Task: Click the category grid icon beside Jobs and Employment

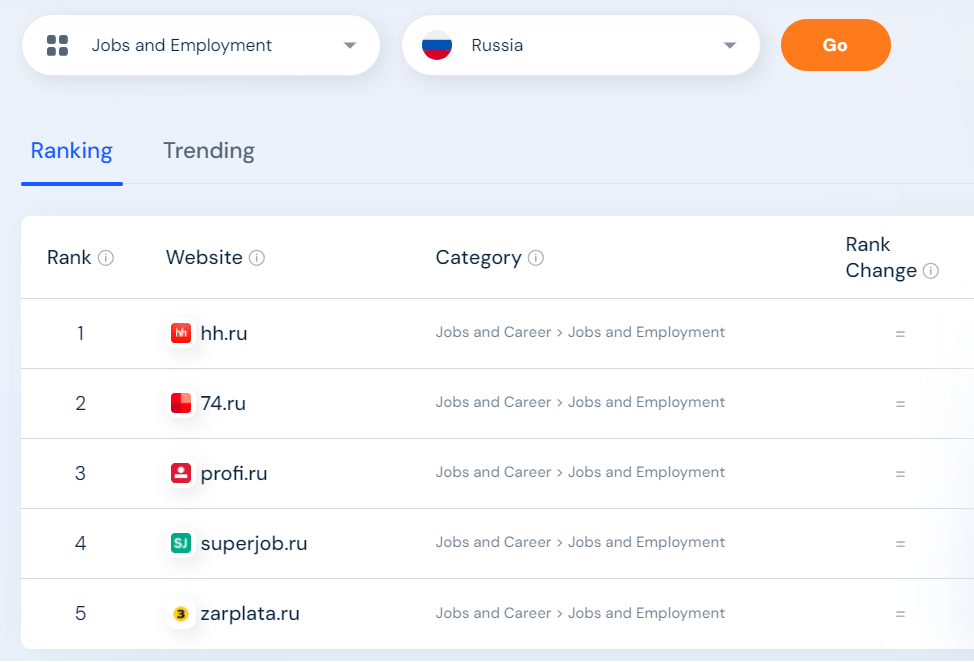Action: coord(57,45)
